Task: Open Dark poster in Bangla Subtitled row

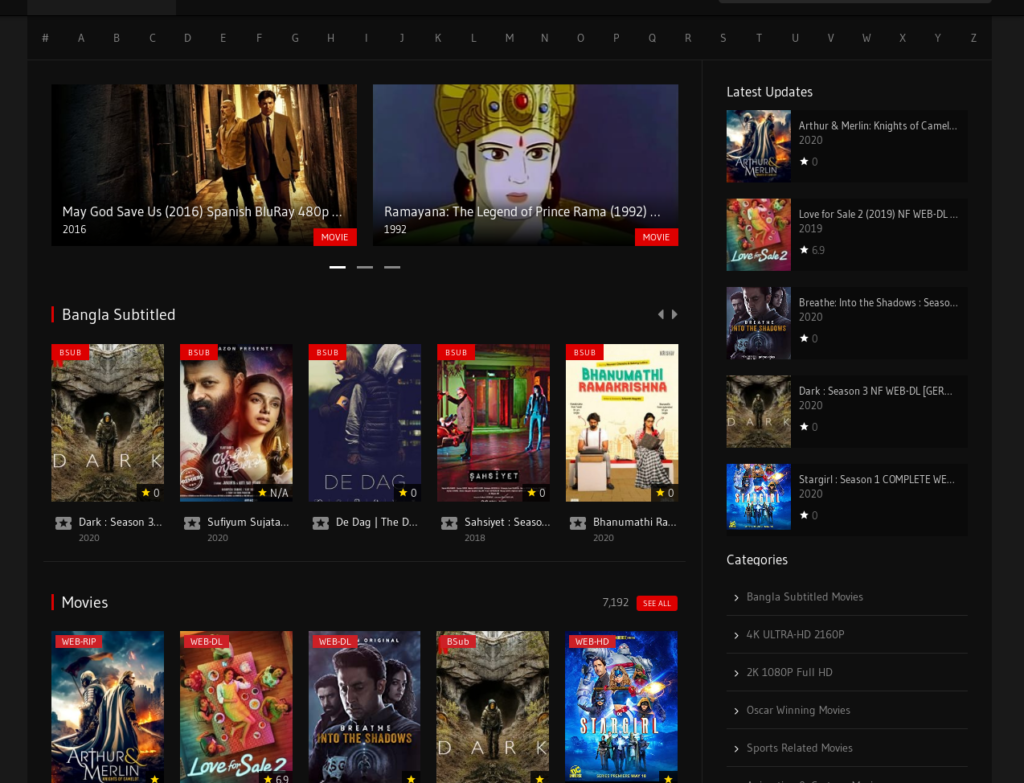Action: coord(108,423)
